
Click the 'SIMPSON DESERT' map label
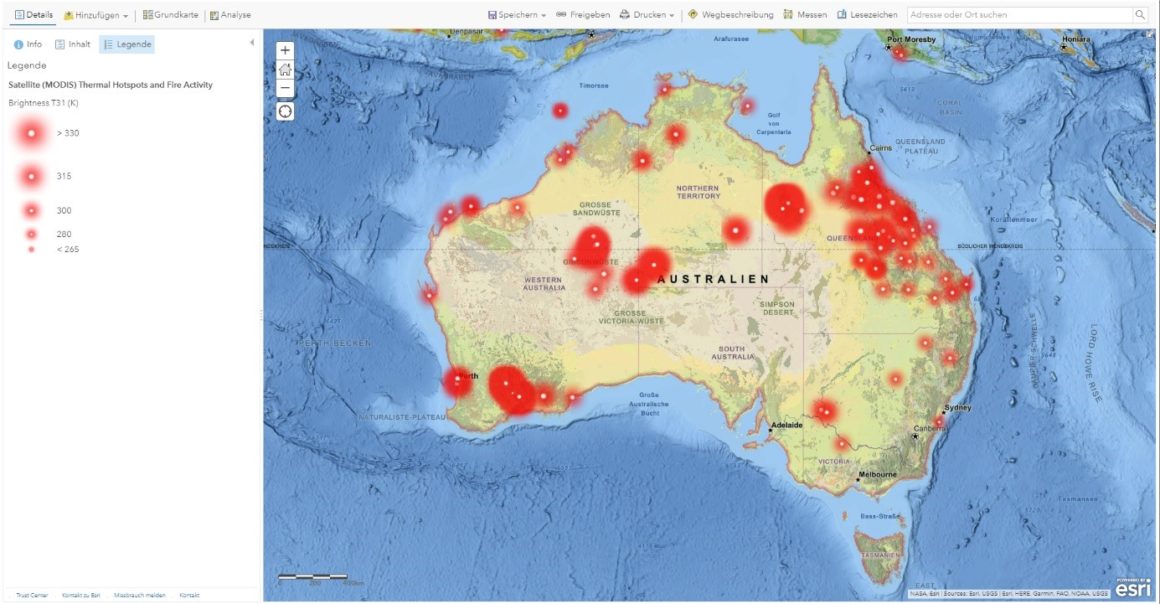click(x=777, y=308)
